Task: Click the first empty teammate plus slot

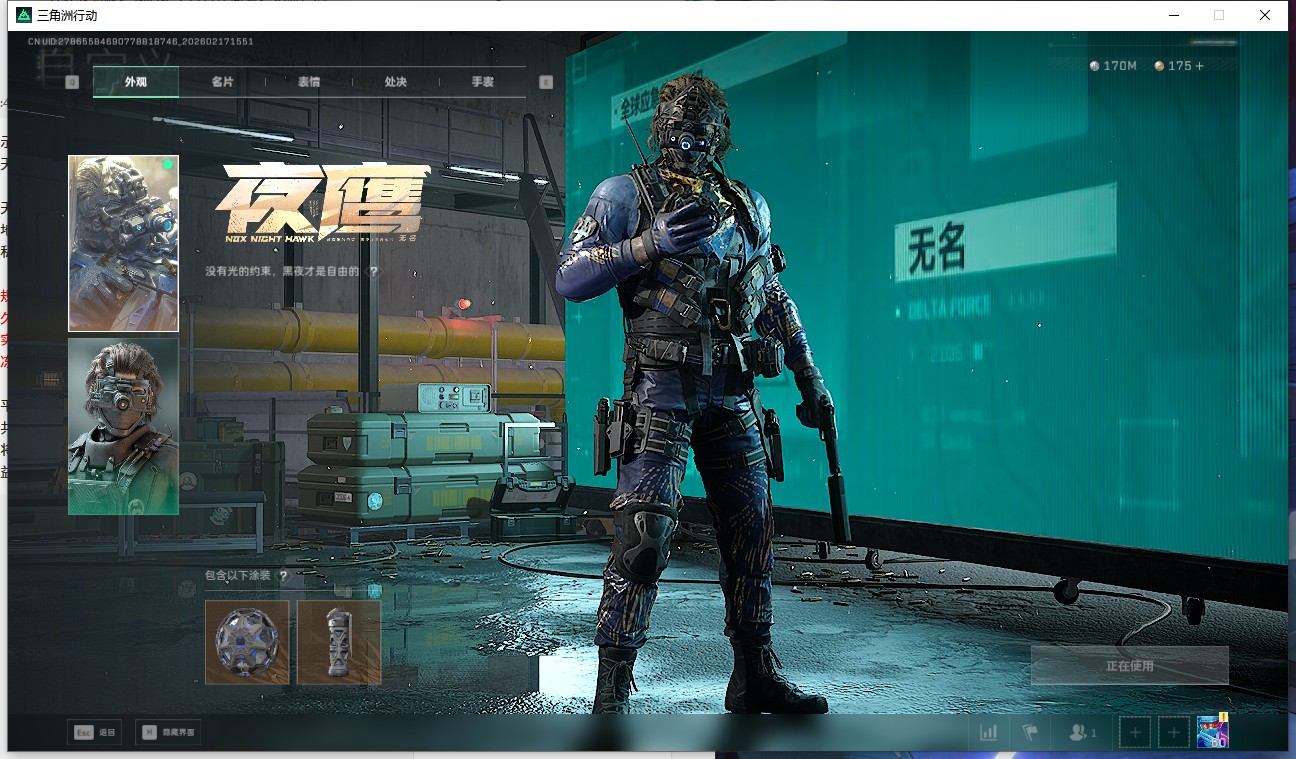Action: pos(1135,733)
